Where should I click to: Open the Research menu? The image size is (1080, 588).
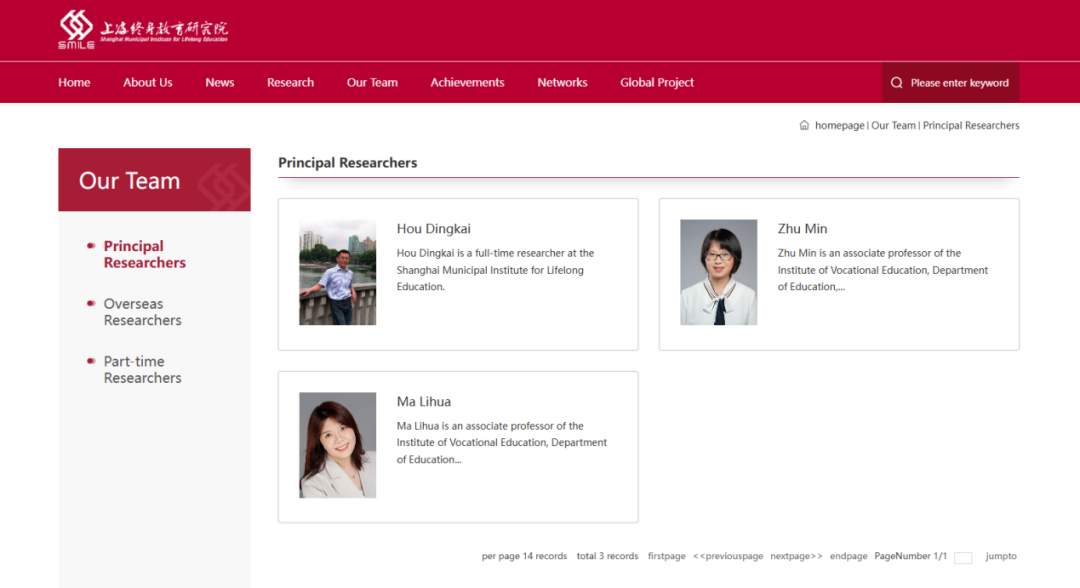tap(290, 83)
